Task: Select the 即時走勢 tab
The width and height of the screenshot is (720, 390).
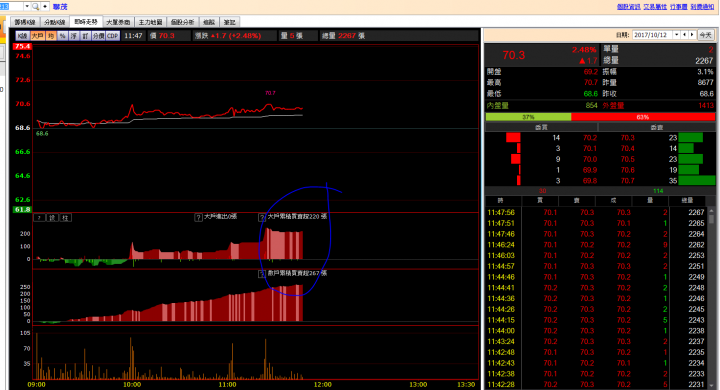Action: click(x=86, y=22)
